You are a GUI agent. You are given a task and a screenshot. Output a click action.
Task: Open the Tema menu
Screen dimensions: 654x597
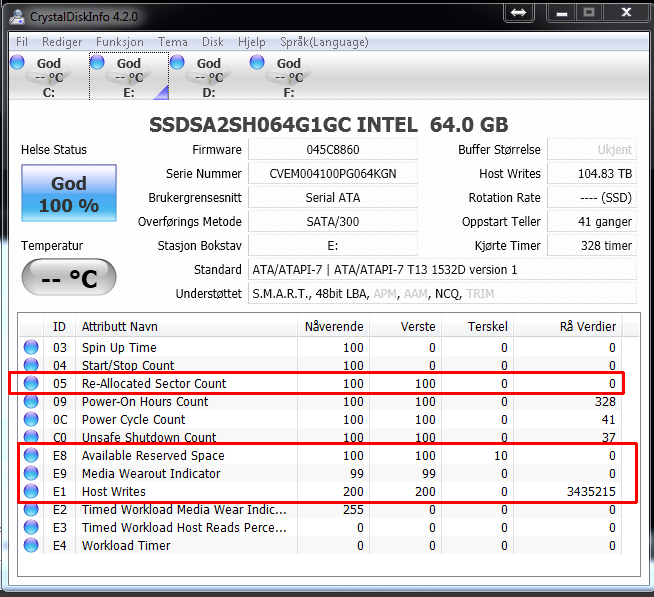173,42
